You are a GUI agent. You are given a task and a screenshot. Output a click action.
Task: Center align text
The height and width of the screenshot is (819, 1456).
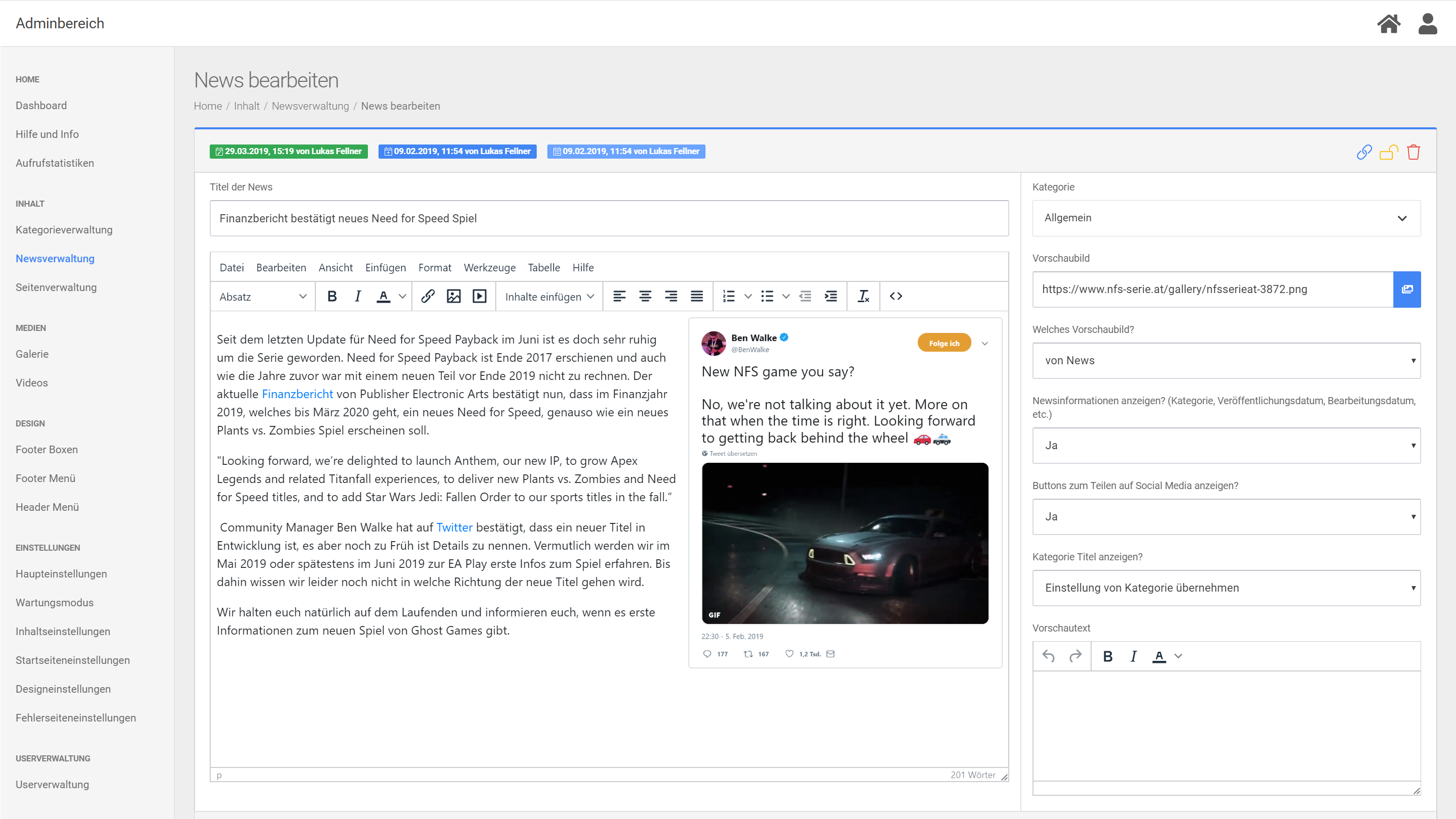pos(645,296)
